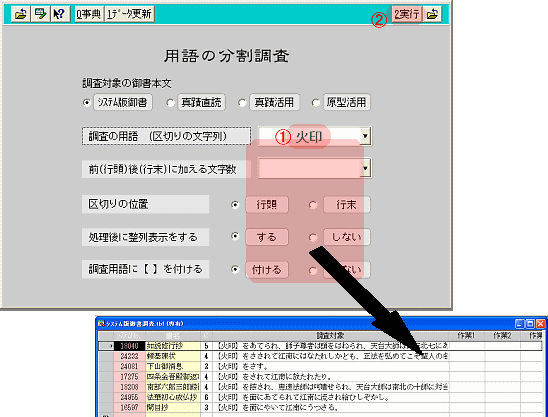The width and height of the screenshot is (548, 417).
Task: Click the table window's title bar icon
Action: click(x=101, y=324)
